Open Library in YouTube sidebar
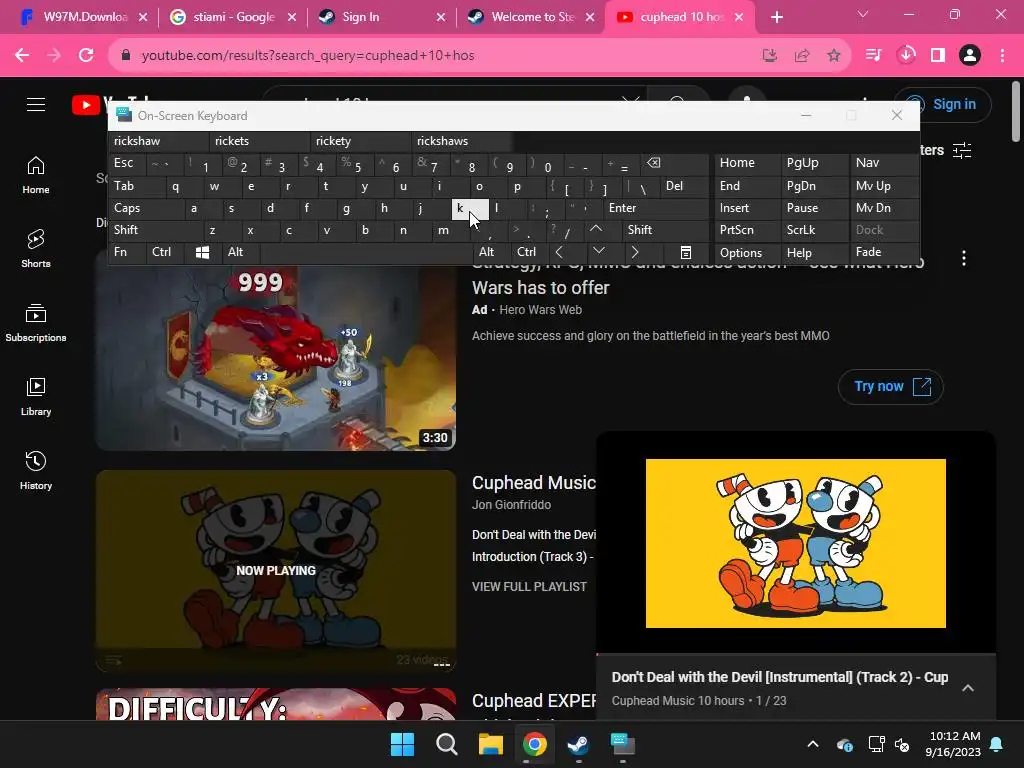The width and height of the screenshot is (1024, 768). (x=36, y=396)
